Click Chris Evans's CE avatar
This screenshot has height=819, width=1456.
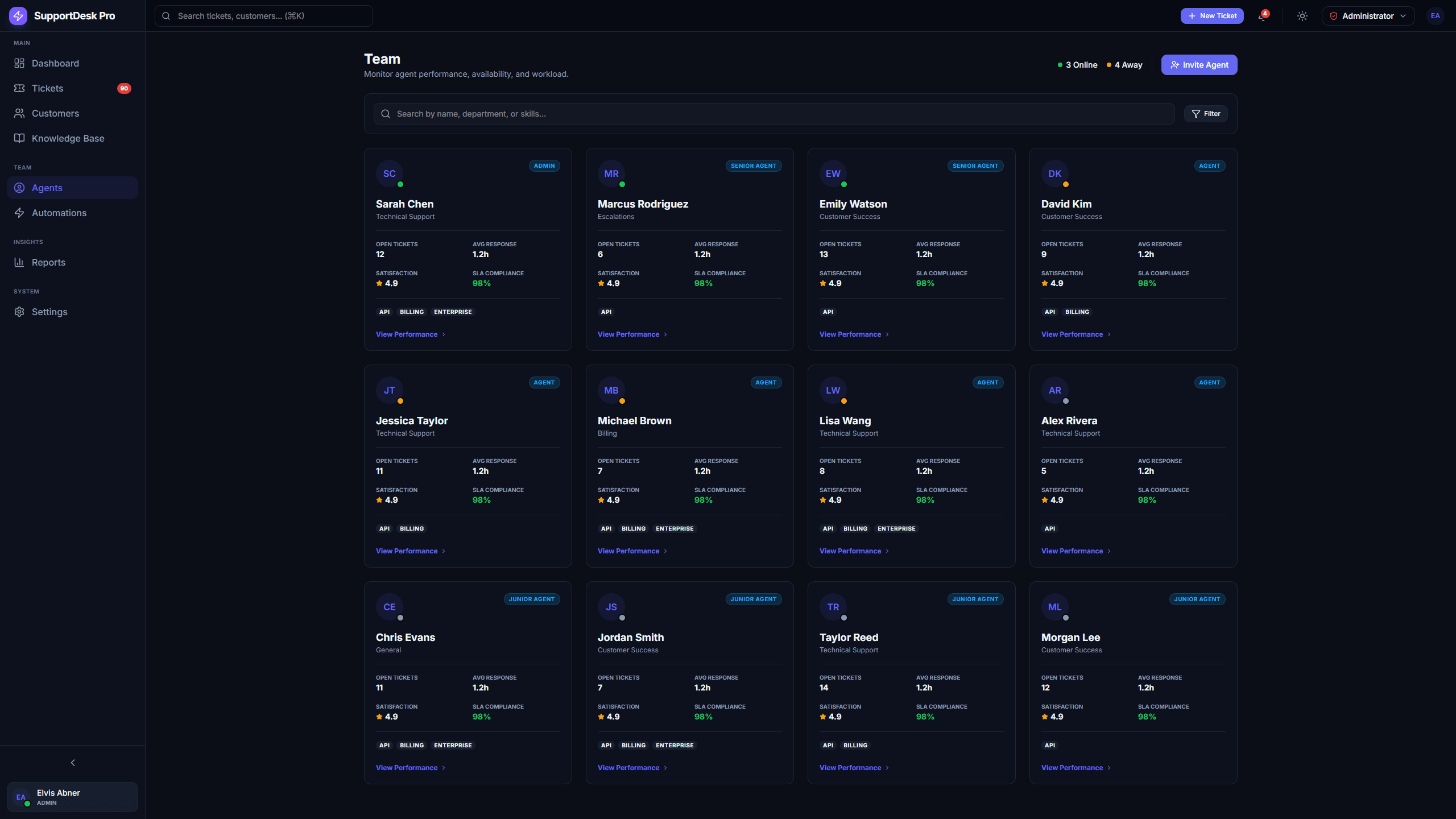(390, 607)
